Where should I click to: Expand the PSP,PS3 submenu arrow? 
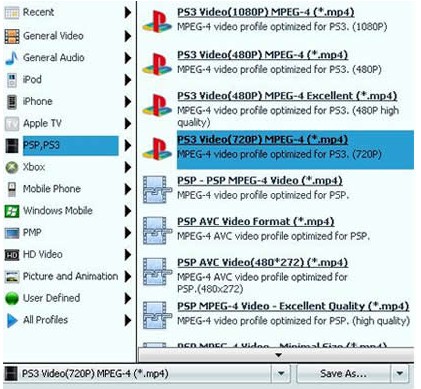(x=128, y=146)
